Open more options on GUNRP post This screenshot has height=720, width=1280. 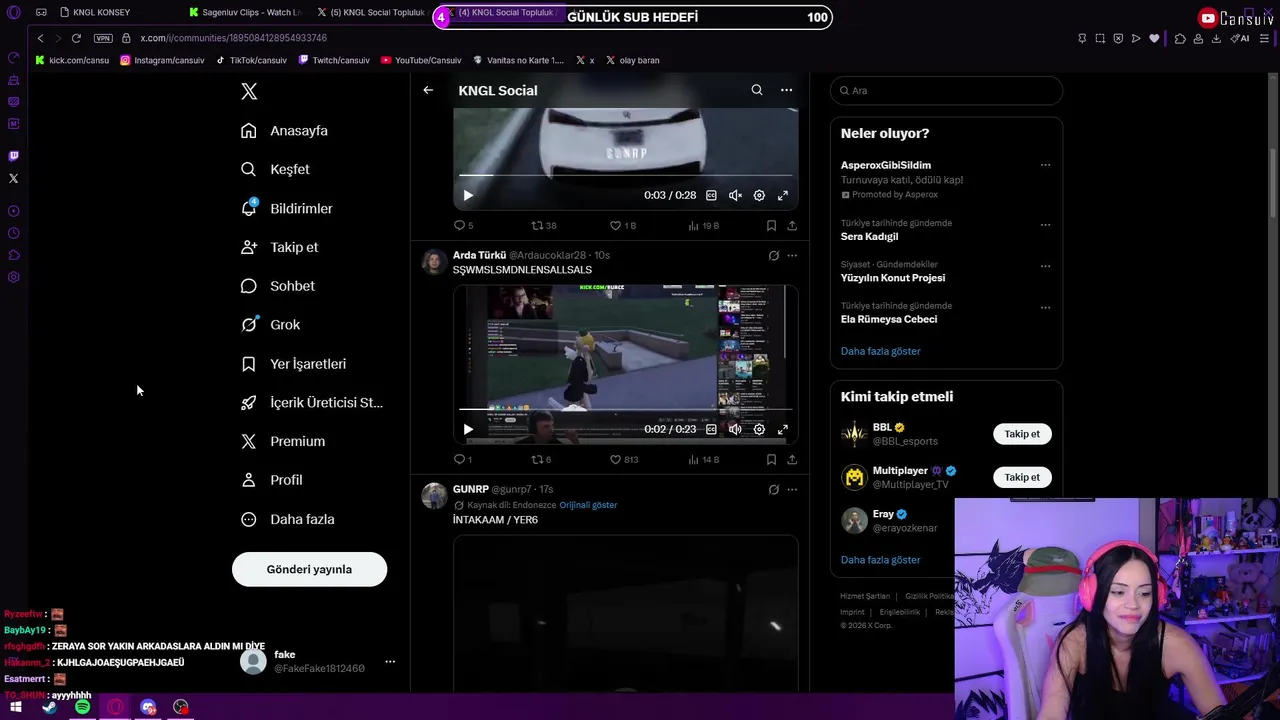(x=792, y=490)
